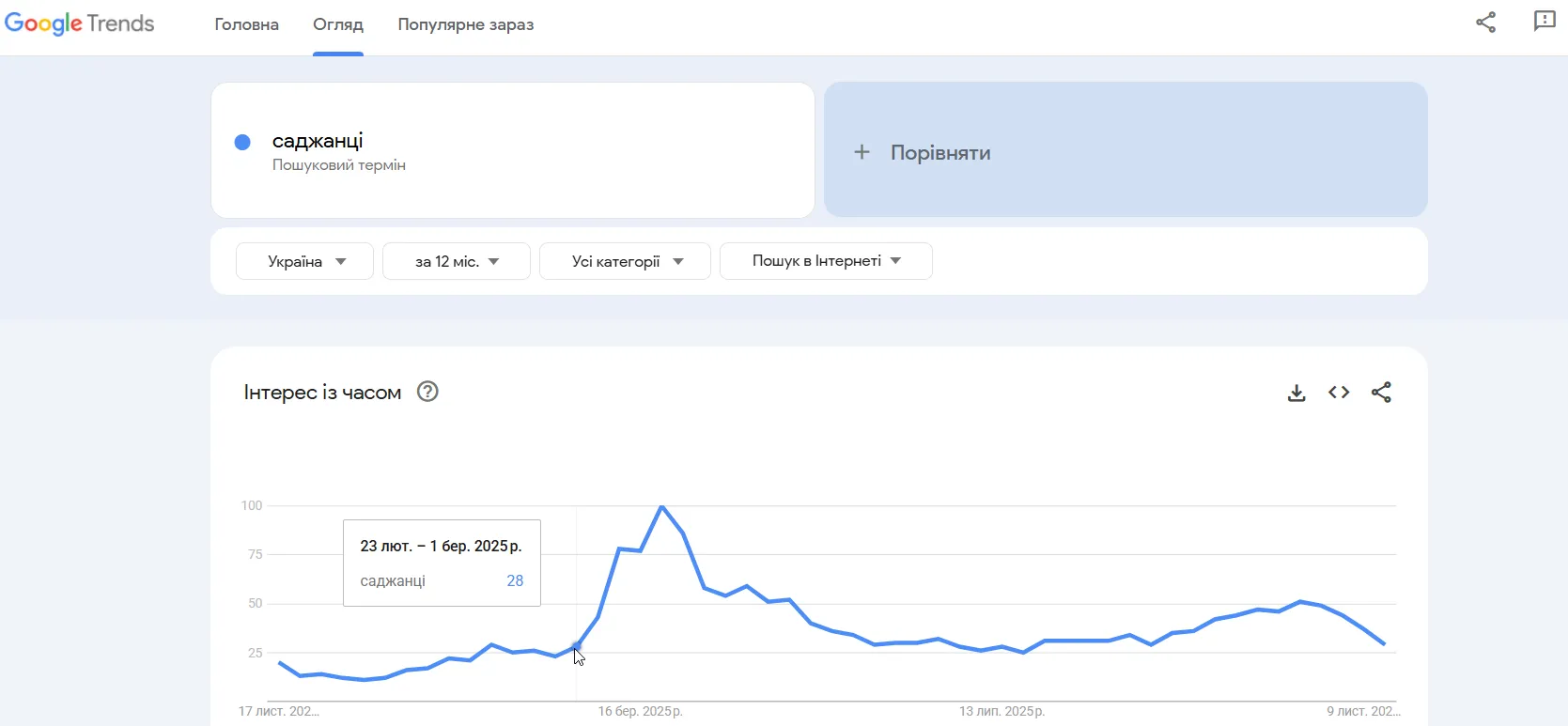Open the Популярне зараз tab
The height and width of the screenshot is (726, 1568).
(466, 25)
